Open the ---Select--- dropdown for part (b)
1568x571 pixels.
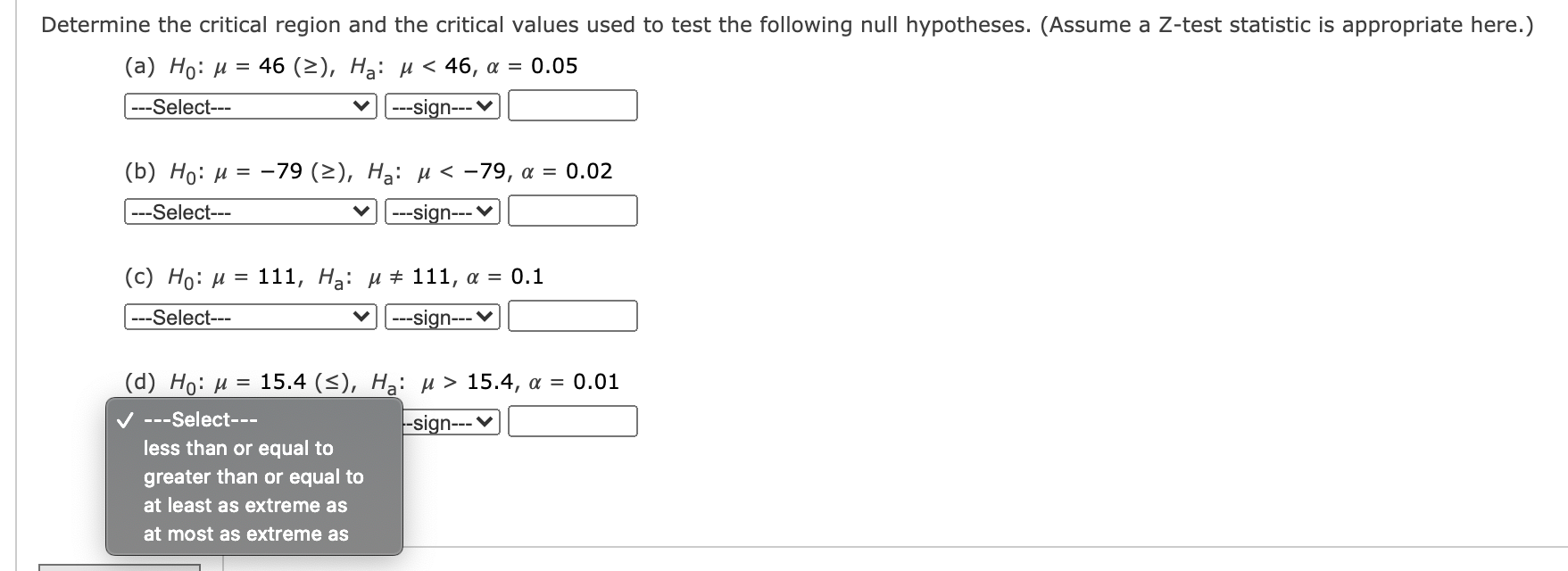click(x=250, y=211)
